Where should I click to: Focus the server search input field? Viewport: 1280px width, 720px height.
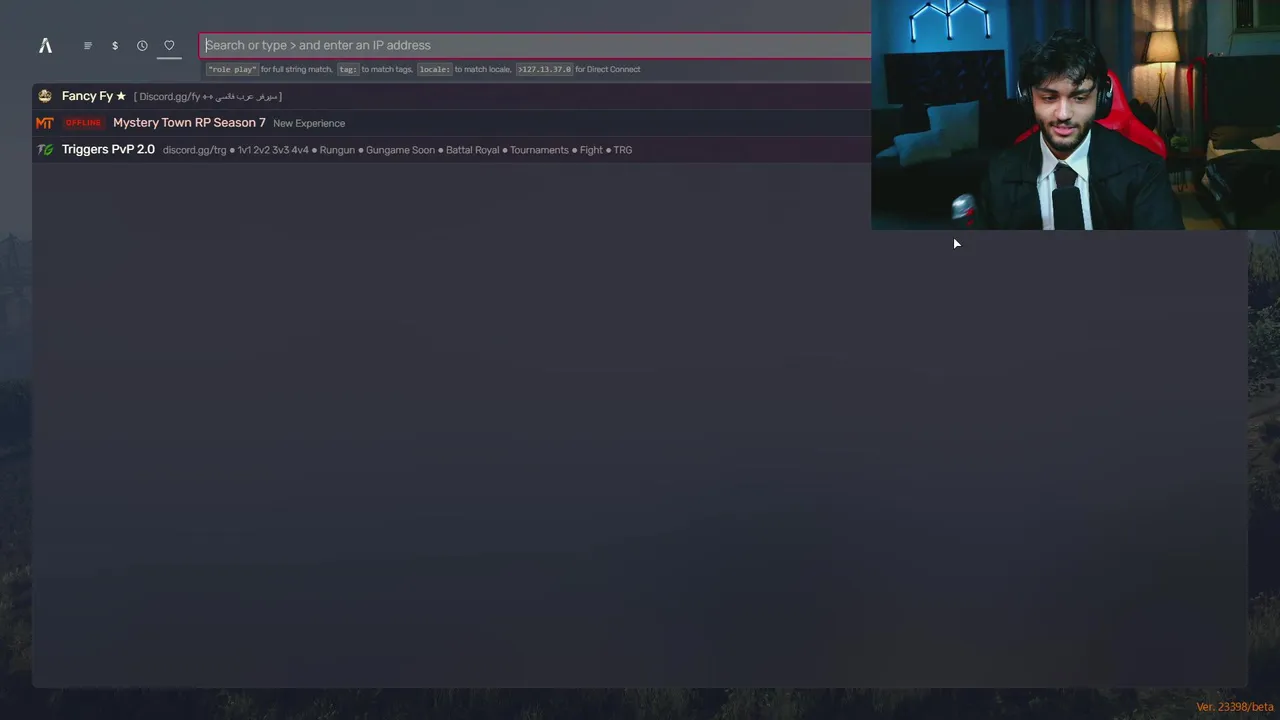536,45
